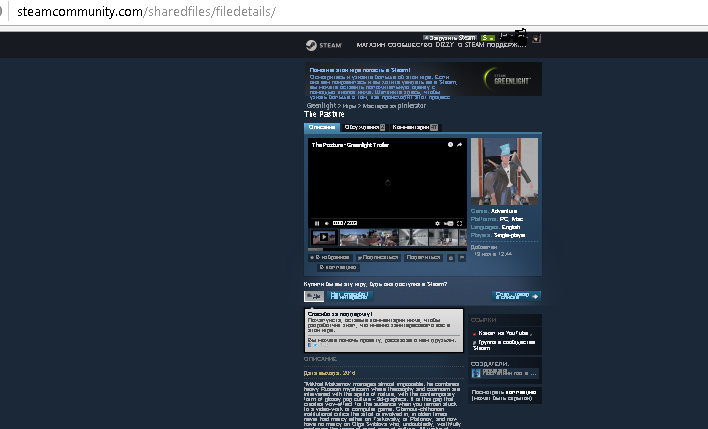Click the 'English' language value

coord(511,228)
